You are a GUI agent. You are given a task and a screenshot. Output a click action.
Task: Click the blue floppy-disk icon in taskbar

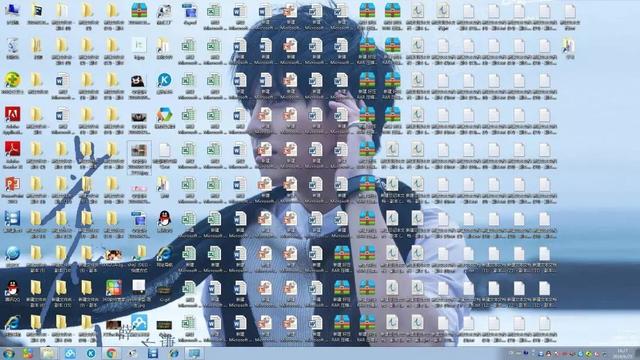[153, 353]
